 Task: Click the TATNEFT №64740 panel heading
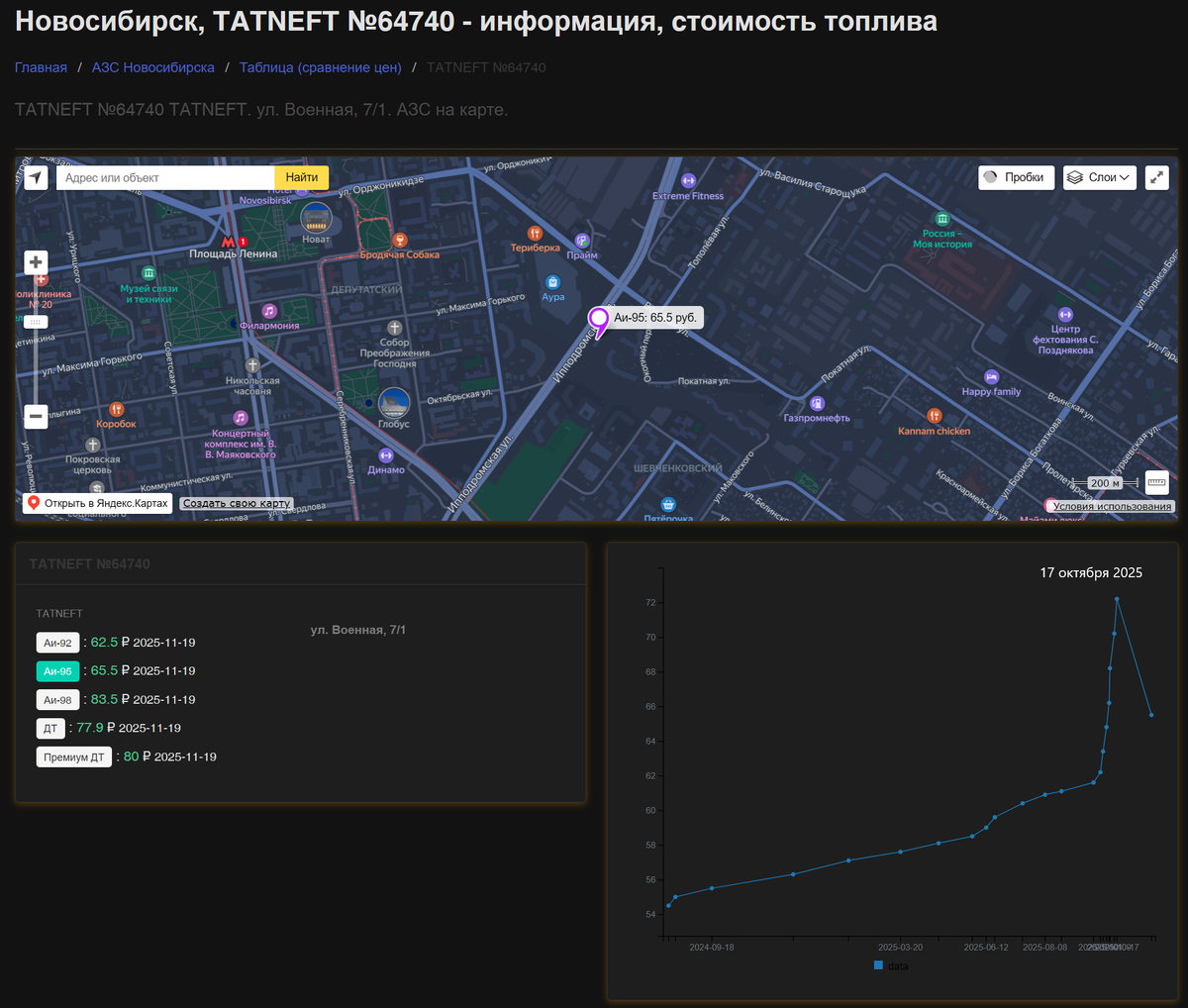(x=90, y=563)
